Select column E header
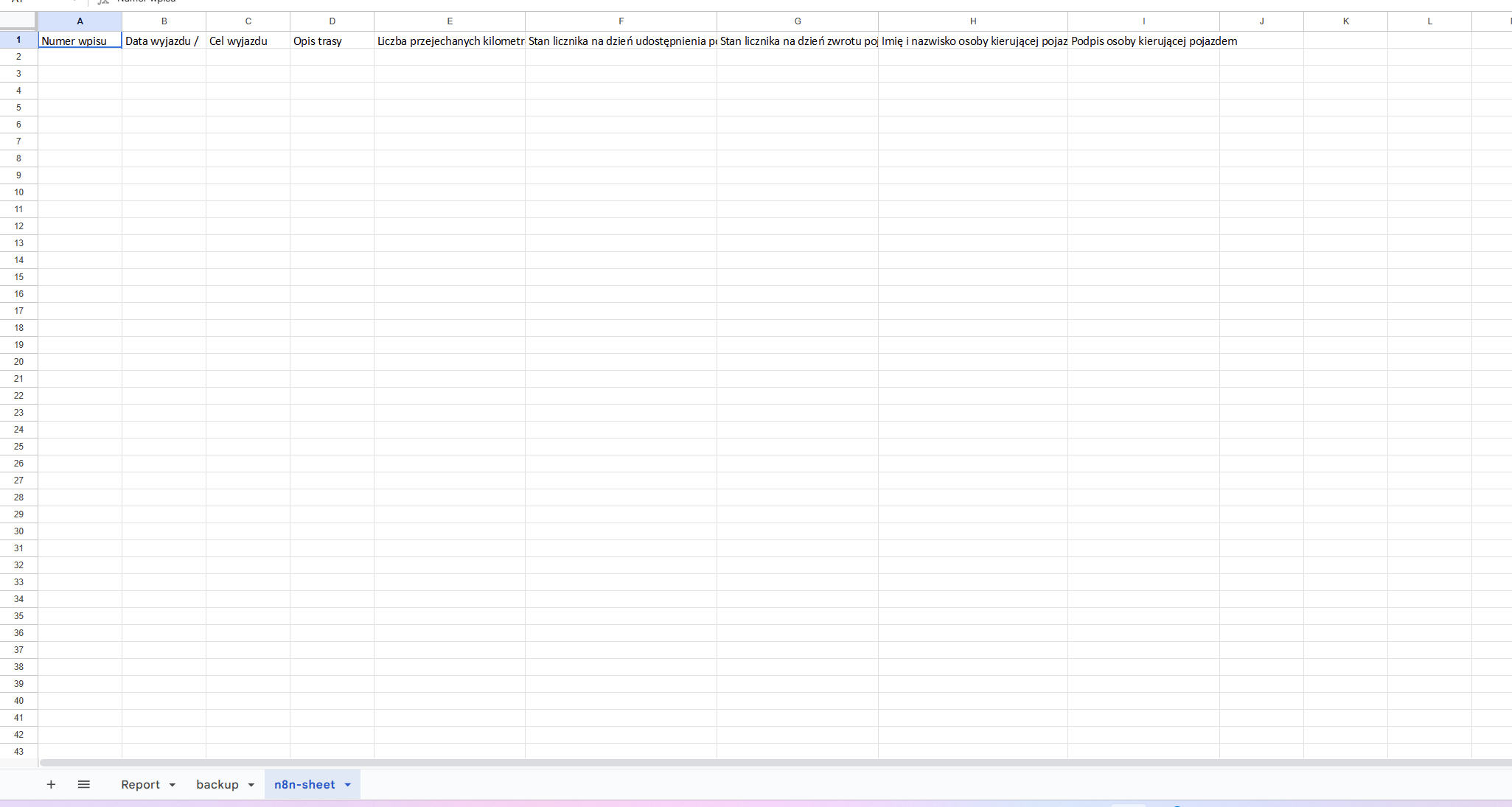The width and height of the screenshot is (1512, 807). 450,21
